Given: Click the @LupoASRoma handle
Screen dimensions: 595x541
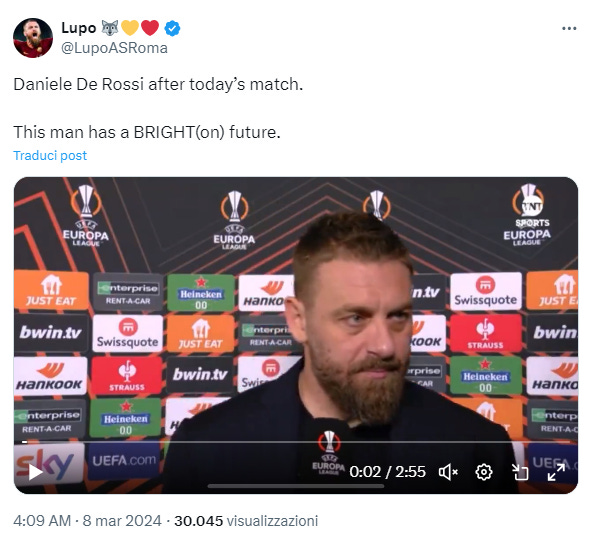Looking at the screenshot, I should coord(114,48).
